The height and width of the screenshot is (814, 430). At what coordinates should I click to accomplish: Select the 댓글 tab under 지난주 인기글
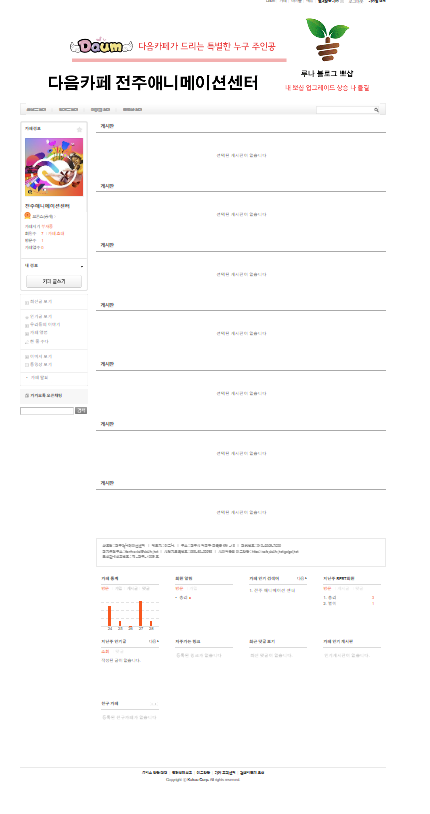point(119,652)
